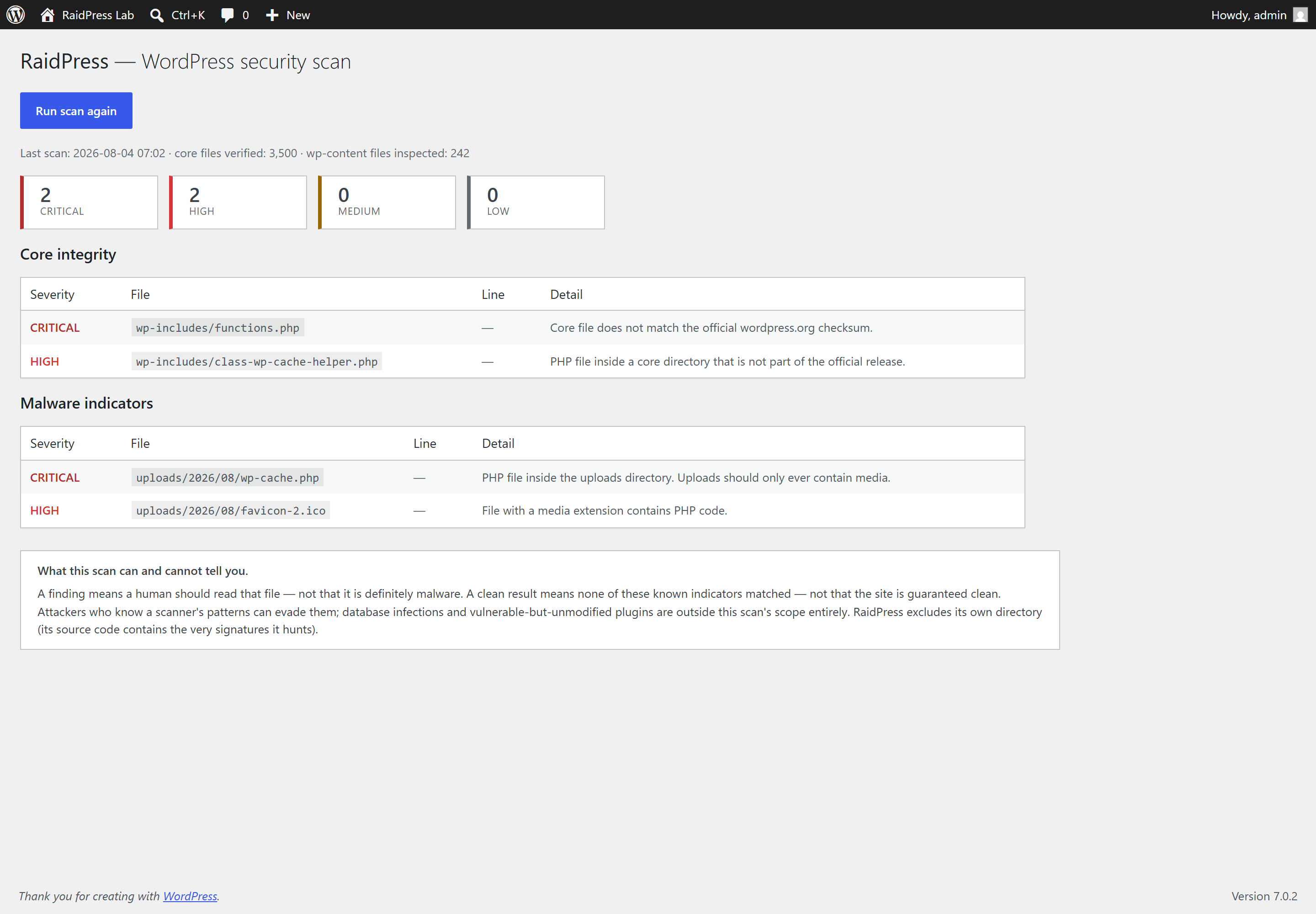The image size is (1316, 914).
Task: Click the Severity header in Core integrity table
Action: tap(52, 294)
